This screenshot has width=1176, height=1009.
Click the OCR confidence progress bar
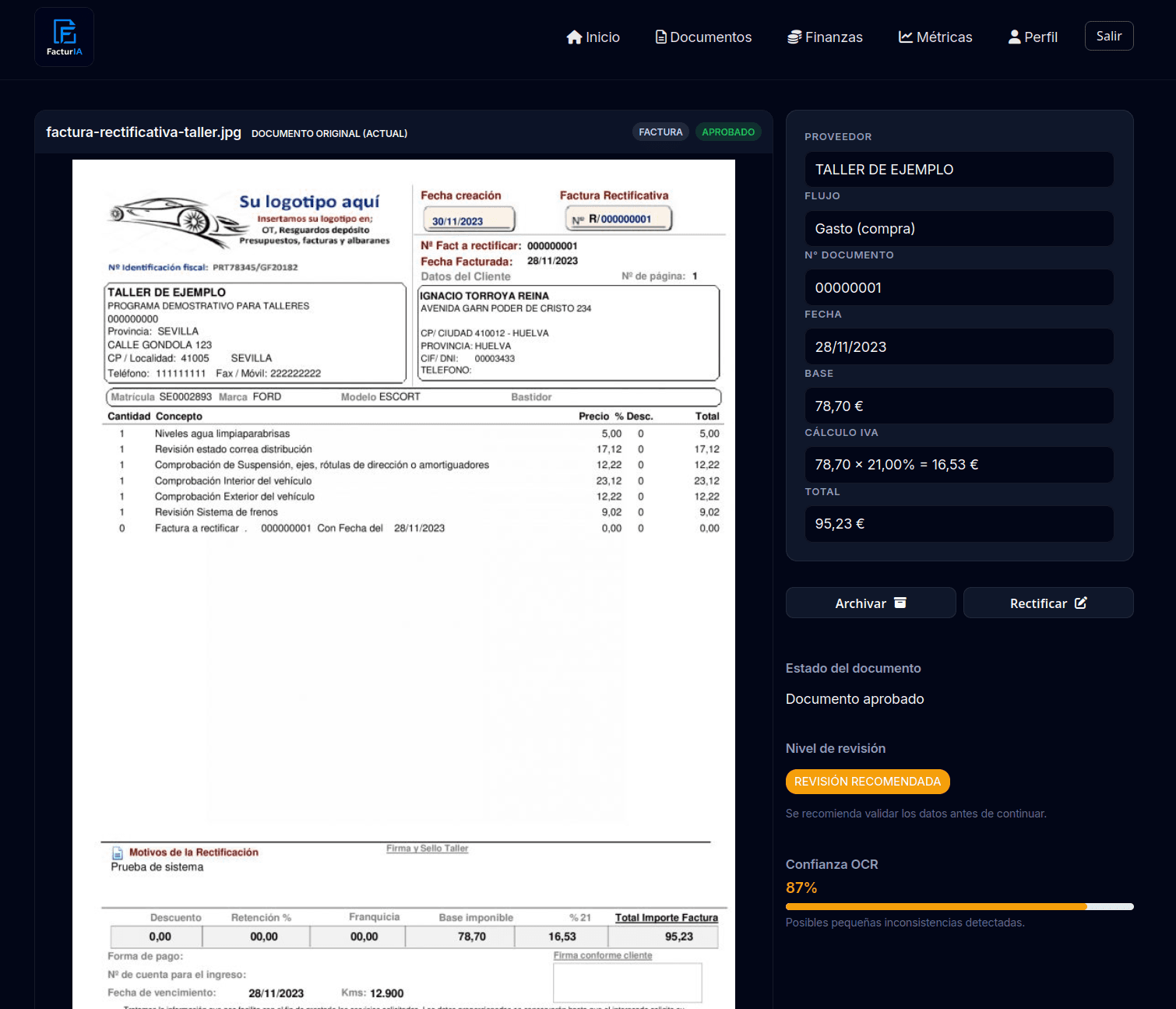click(959, 906)
